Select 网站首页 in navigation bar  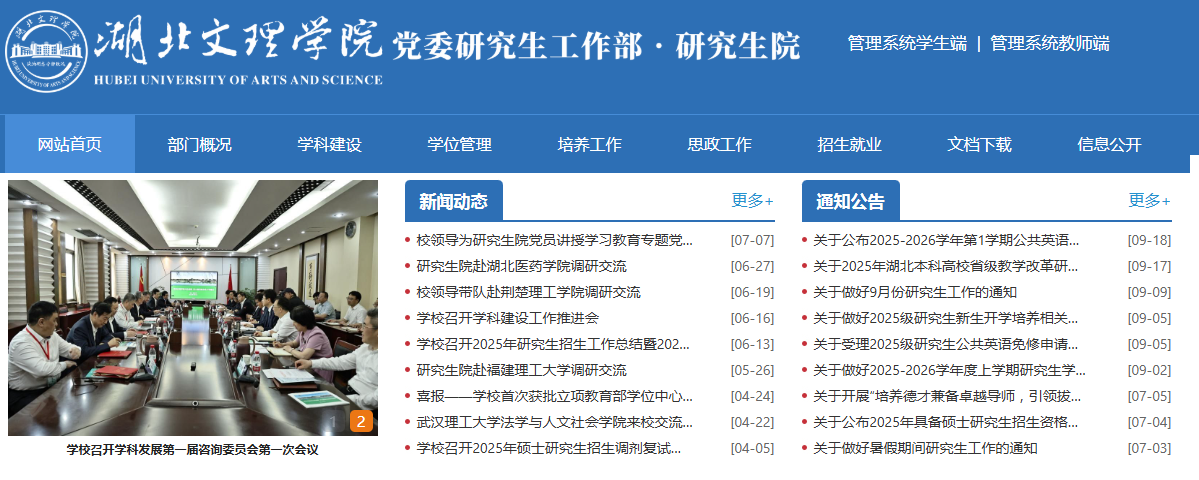pyautogui.click(x=70, y=144)
